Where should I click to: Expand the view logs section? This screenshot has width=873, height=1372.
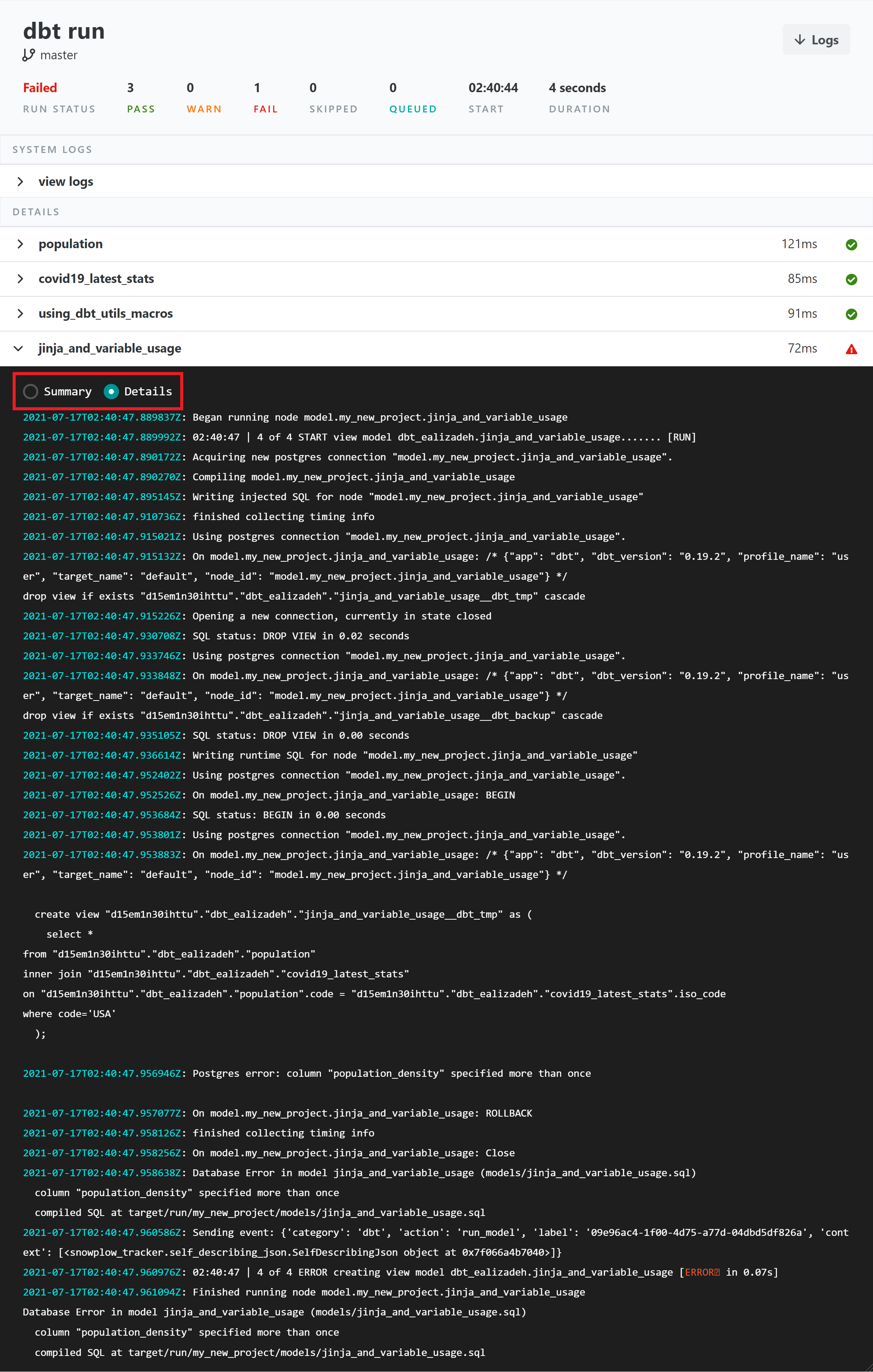click(x=21, y=182)
